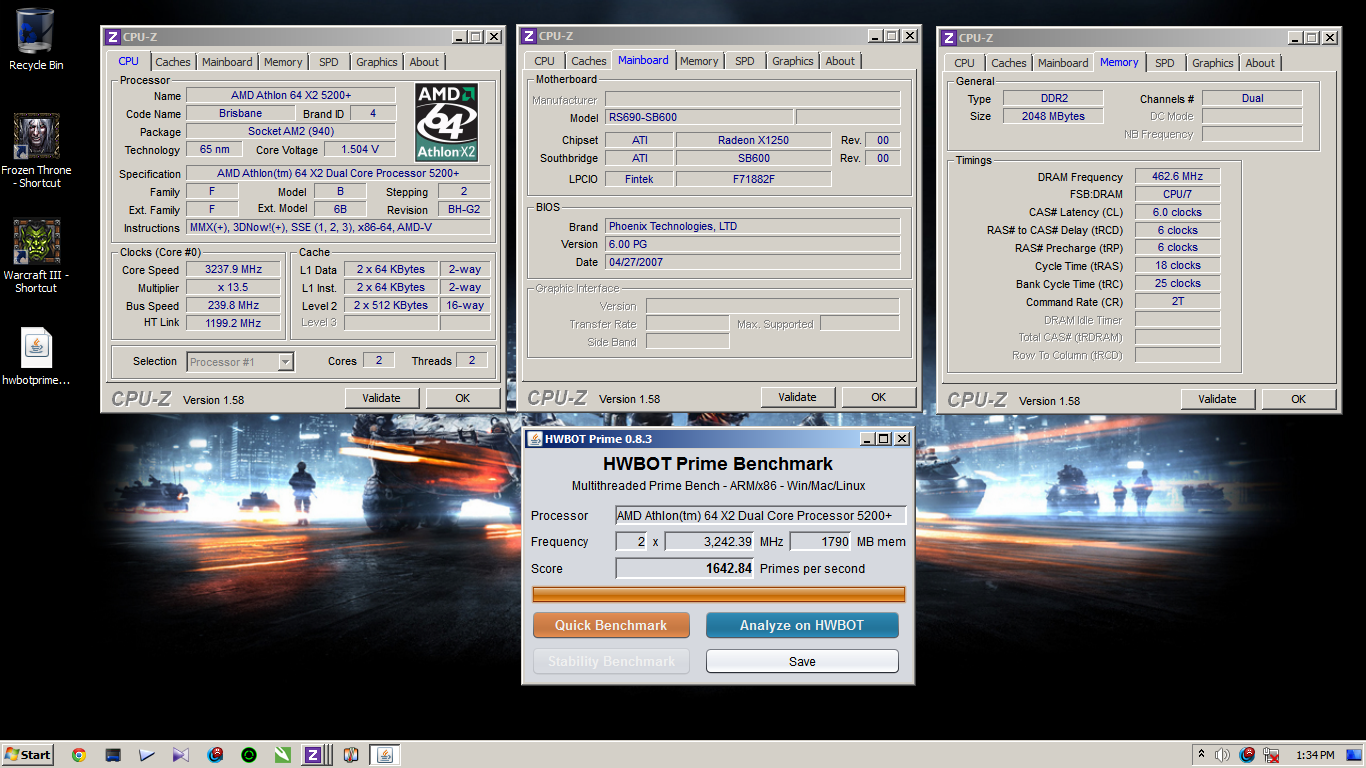Select the CPU-Z purple Z taskbar button

(317, 755)
